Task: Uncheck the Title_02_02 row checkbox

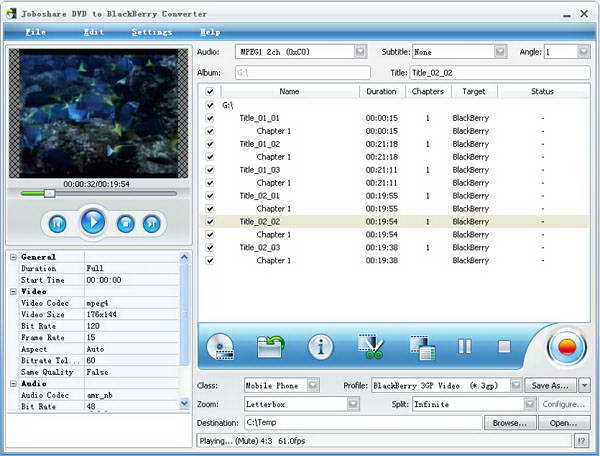Action: click(x=210, y=222)
